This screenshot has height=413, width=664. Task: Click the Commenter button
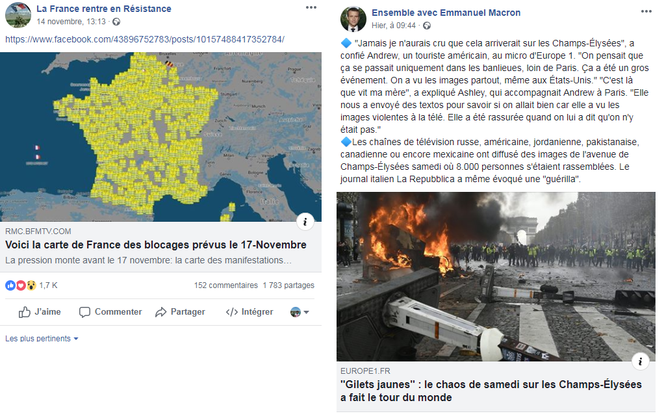tap(111, 312)
